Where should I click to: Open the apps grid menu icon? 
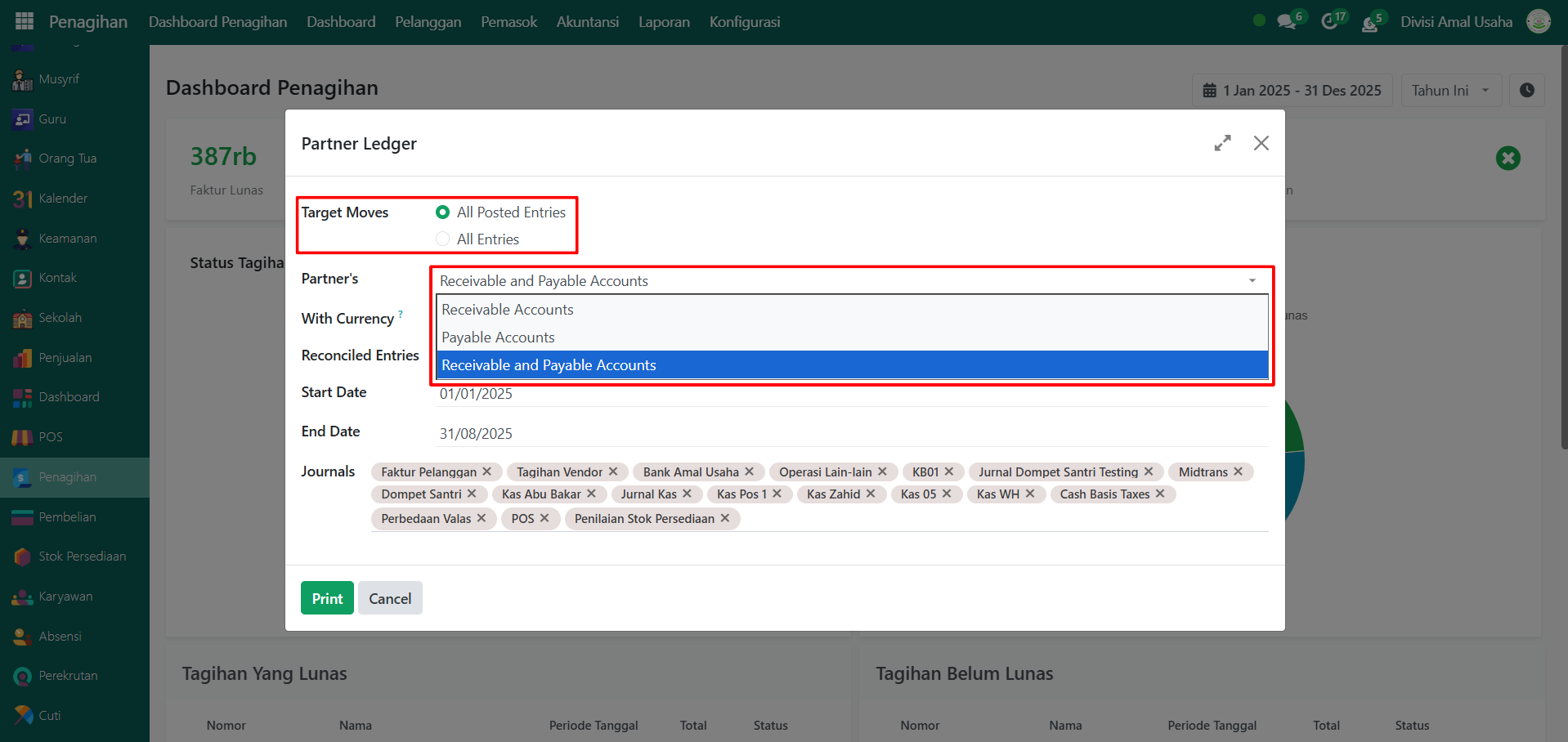25,21
